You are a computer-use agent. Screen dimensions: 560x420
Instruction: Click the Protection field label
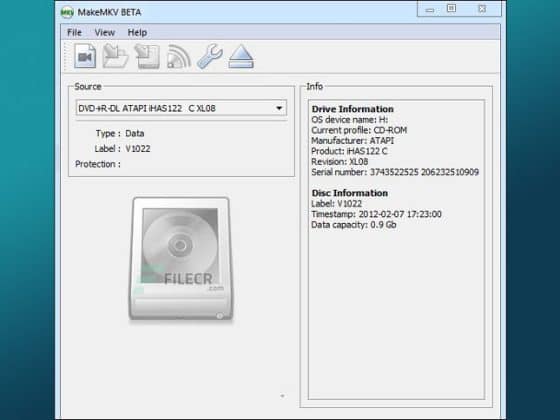(98, 164)
